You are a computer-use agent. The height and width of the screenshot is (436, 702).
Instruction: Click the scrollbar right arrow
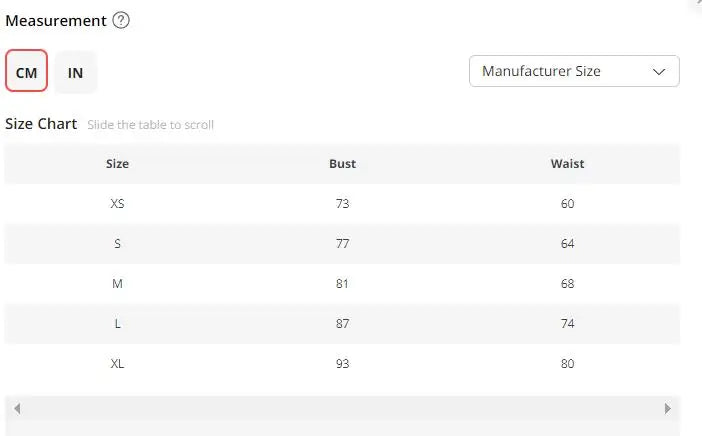[667, 408]
